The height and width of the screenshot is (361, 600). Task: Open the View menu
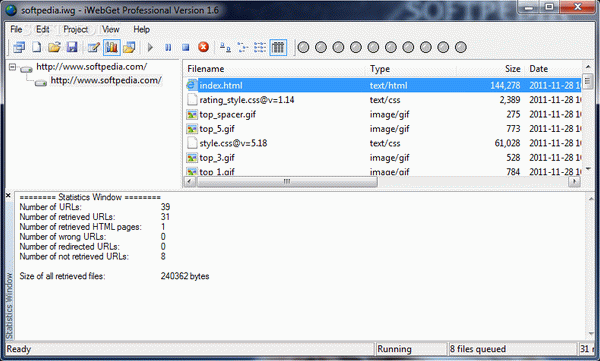[111, 29]
